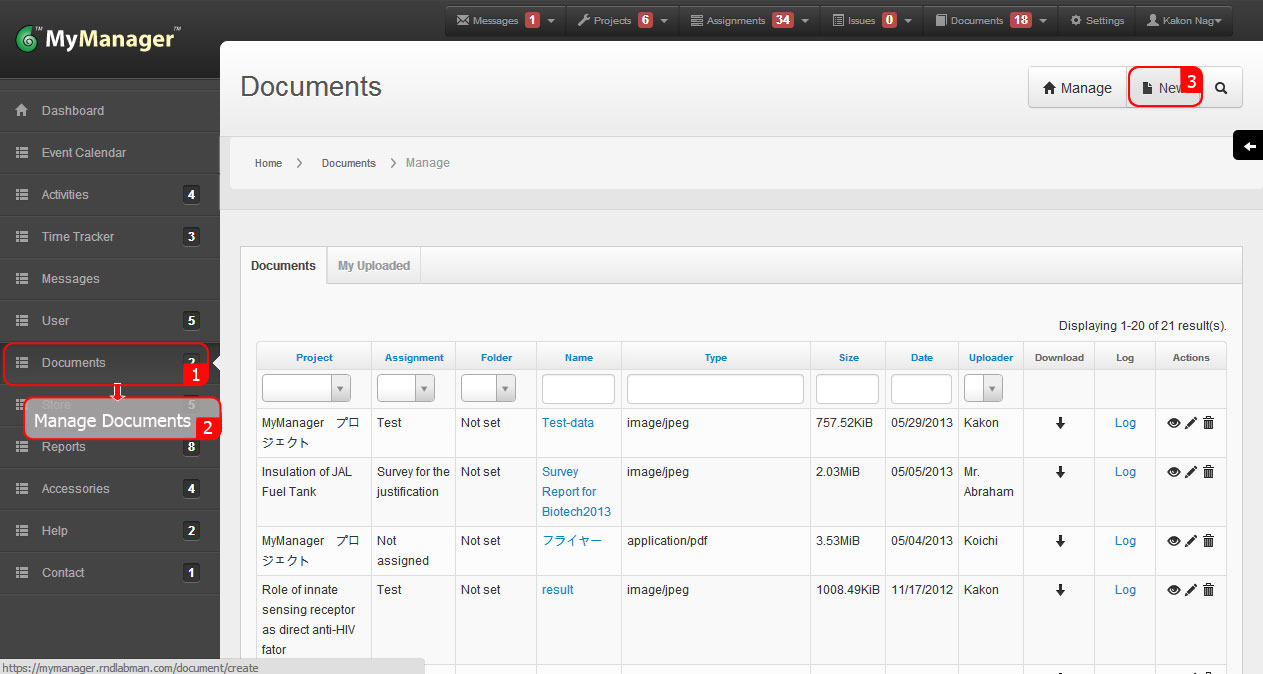The width and height of the screenshot is (1263, 674).
Task: Click the New document button
Action: click(1163, 88)
